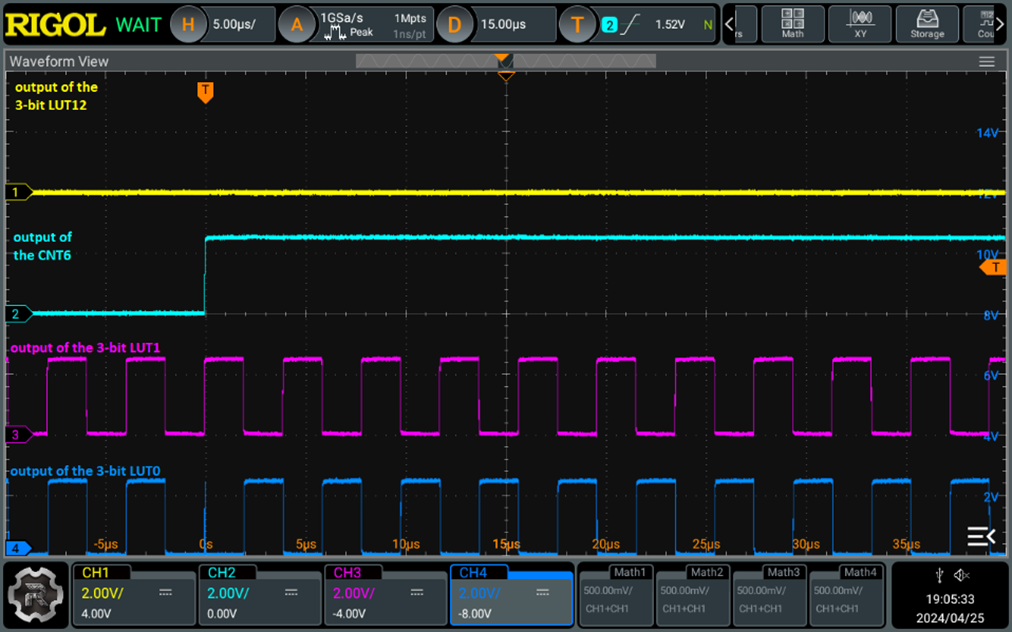1012x632 pixels.
Task: Toggle the CH3 channel panel
Action: pyautogui.click(x=385, y=592)
